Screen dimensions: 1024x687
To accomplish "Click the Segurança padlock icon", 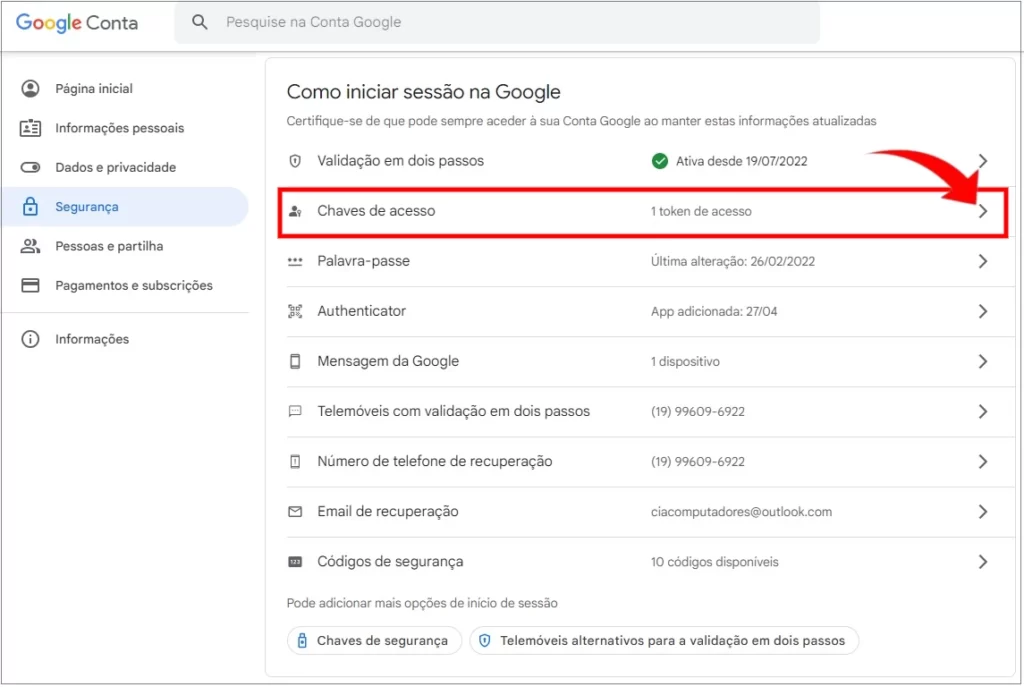I will (x=30, y=206).
